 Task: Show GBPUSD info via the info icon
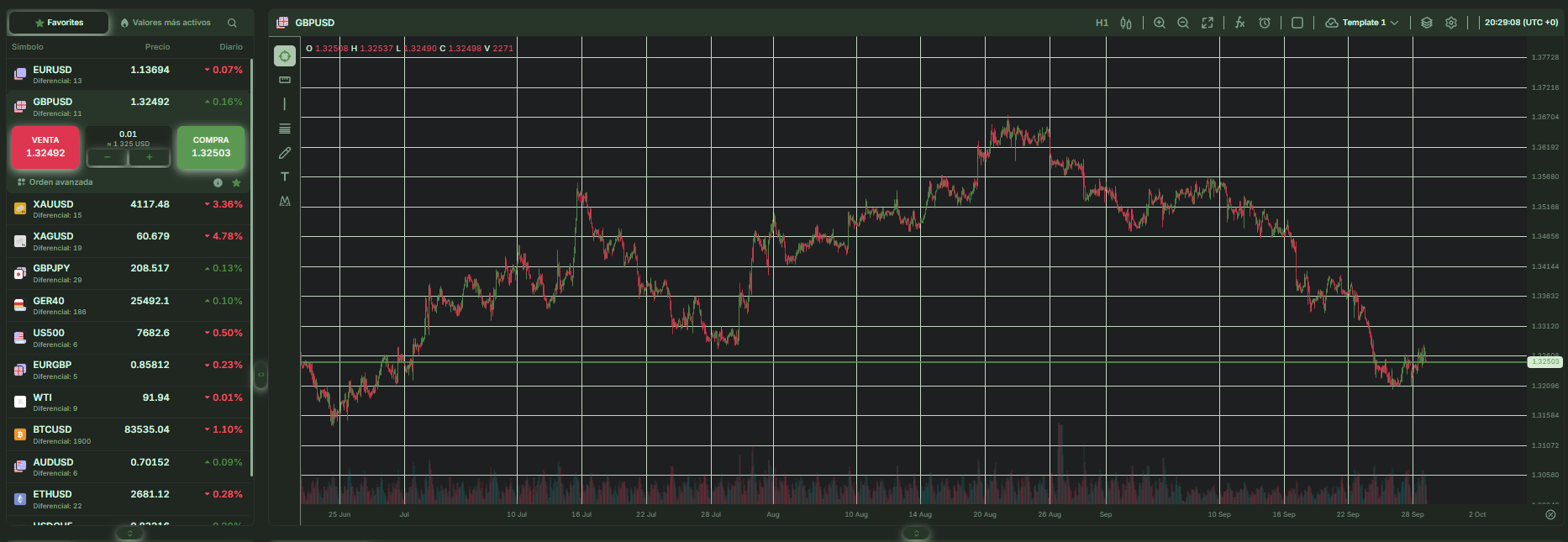click(x=218, y=182)
